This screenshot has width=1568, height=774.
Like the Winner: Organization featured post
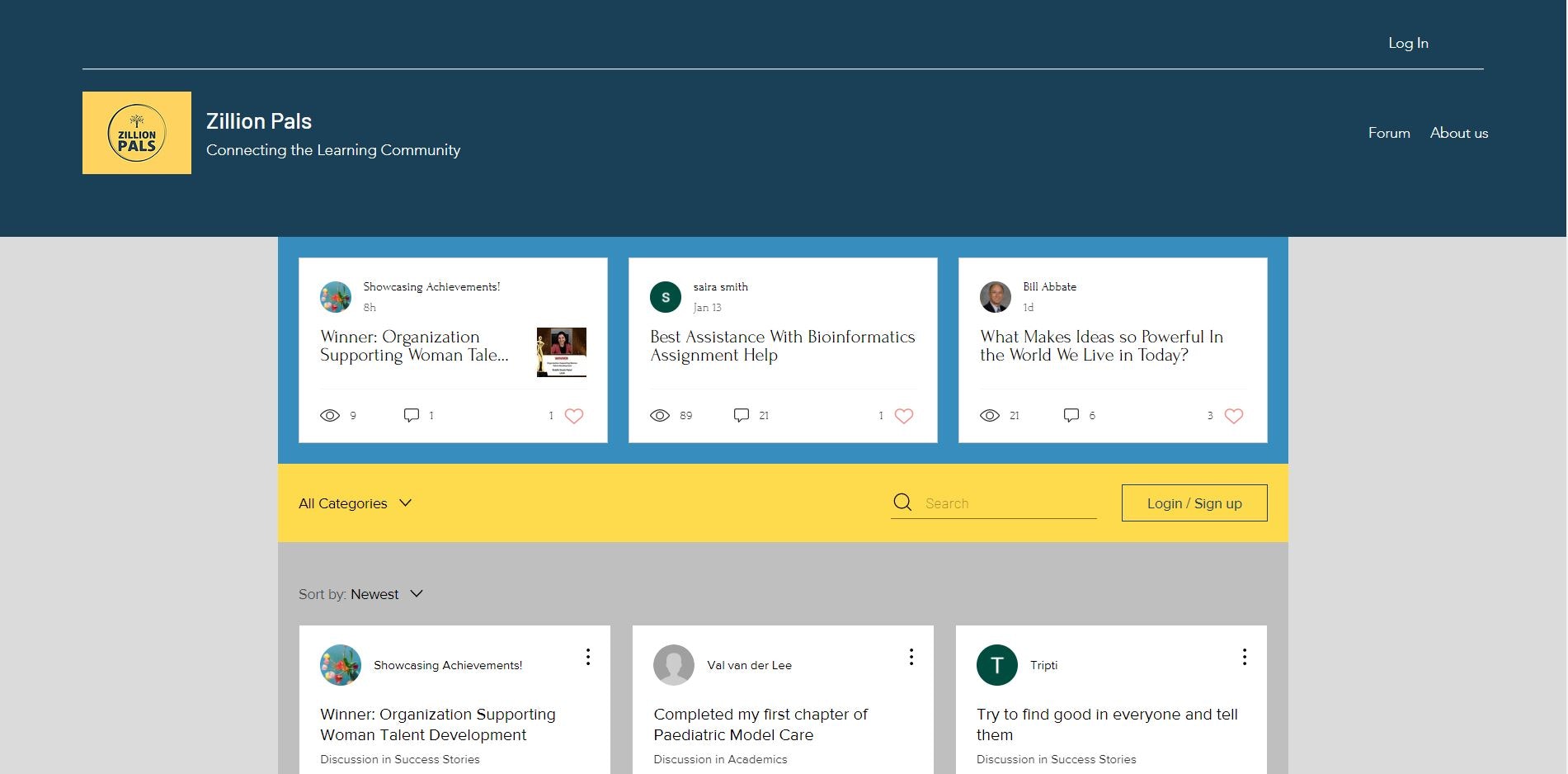pos(574,416)
